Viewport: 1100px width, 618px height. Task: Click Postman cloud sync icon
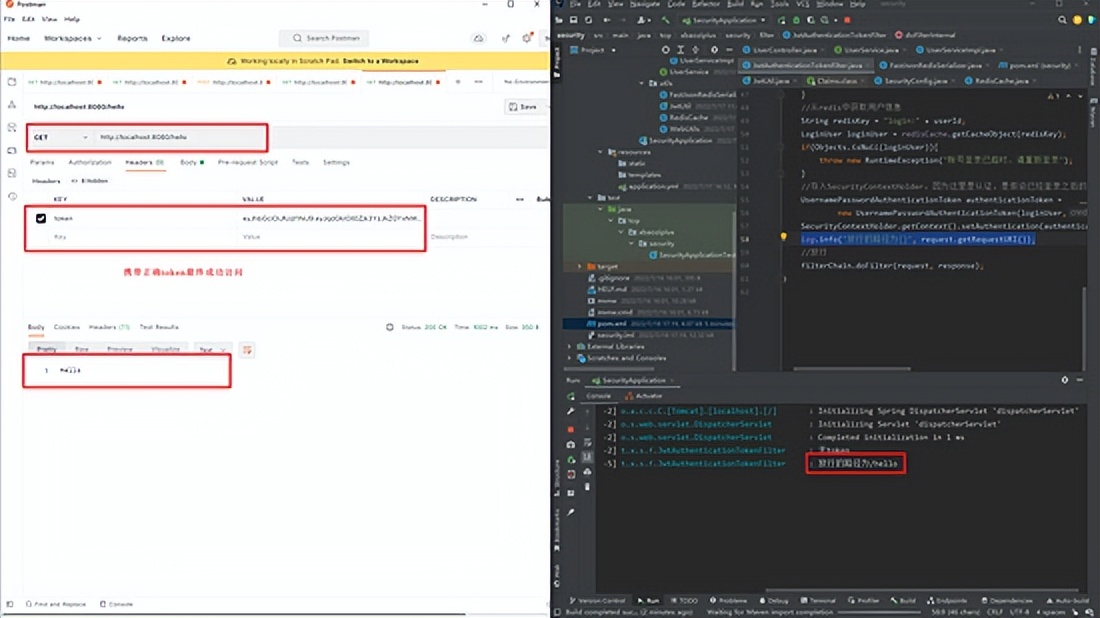click(x=478, y=38)
